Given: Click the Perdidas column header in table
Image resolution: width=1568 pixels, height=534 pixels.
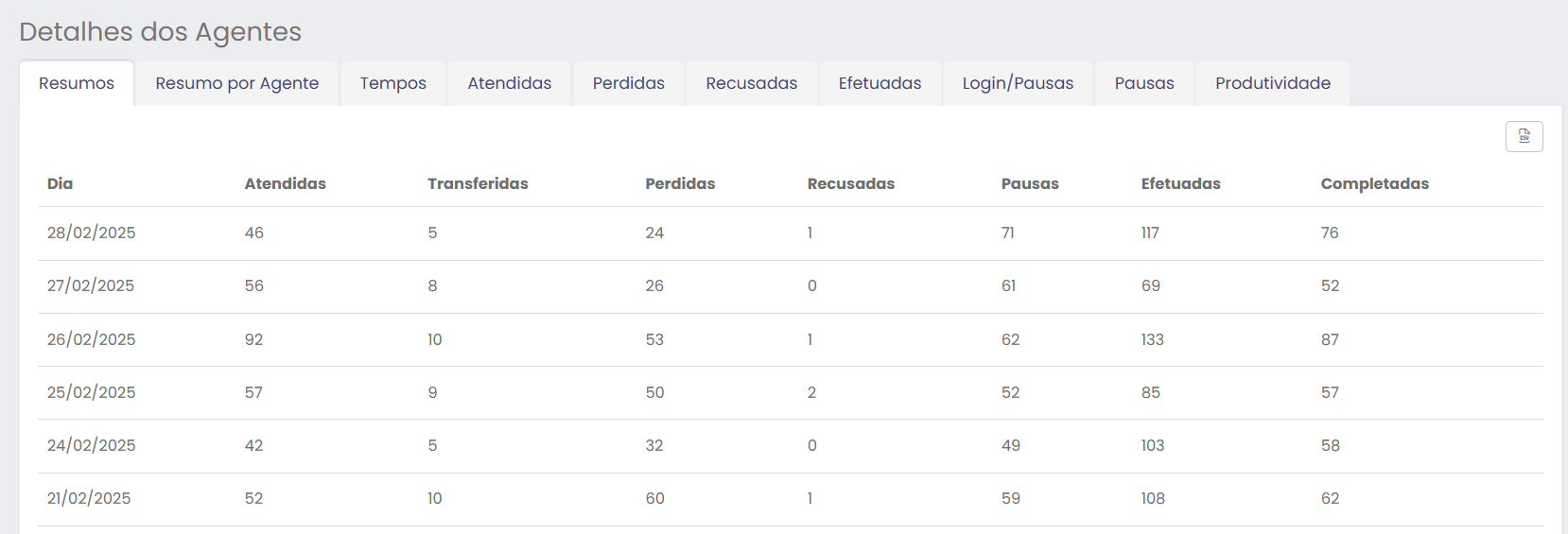Looking at the screenshot, I should (680, 183).
